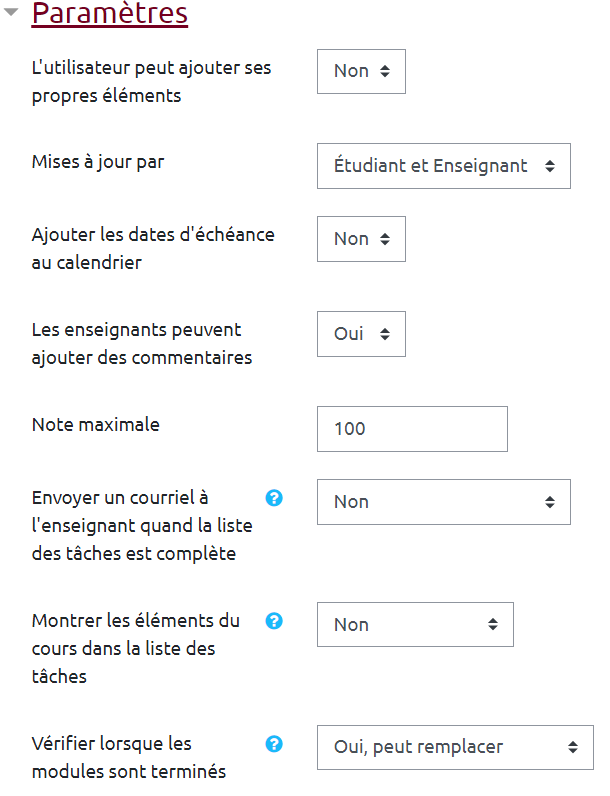Click the 'Mises à jour par' label
Viewport: 610px width, 796px height.
coord(98,162)
